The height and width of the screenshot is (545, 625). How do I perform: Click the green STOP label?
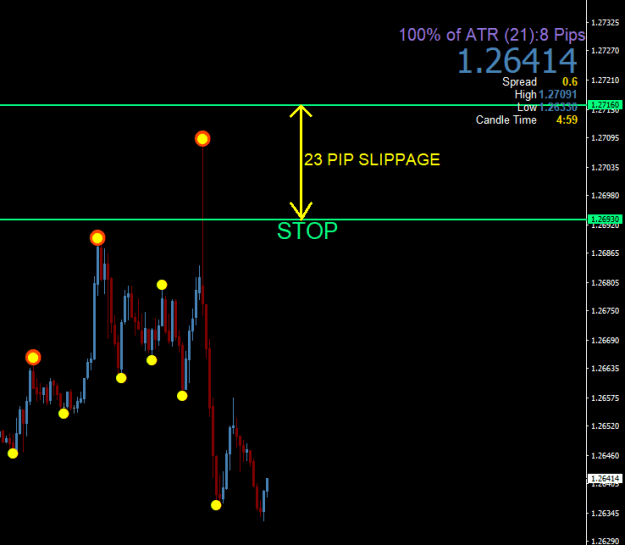tap(307, 231)
